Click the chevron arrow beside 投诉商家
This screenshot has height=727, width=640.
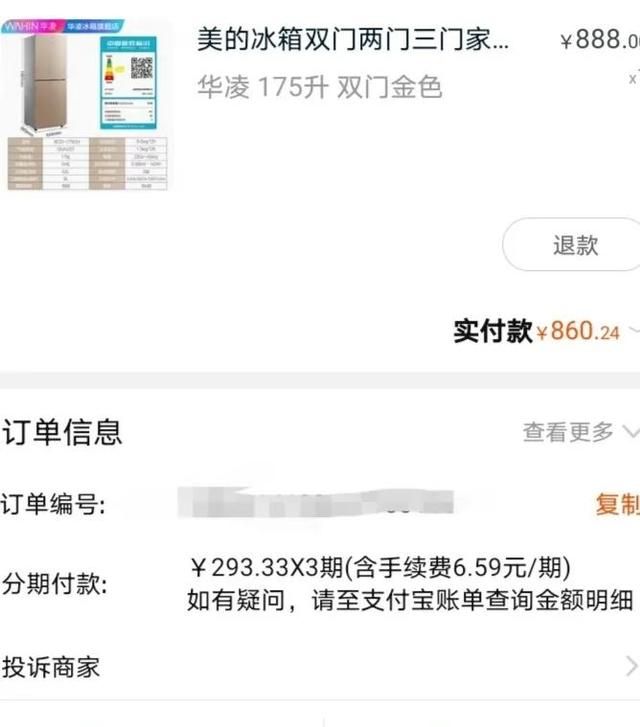[x=632, y=667]
